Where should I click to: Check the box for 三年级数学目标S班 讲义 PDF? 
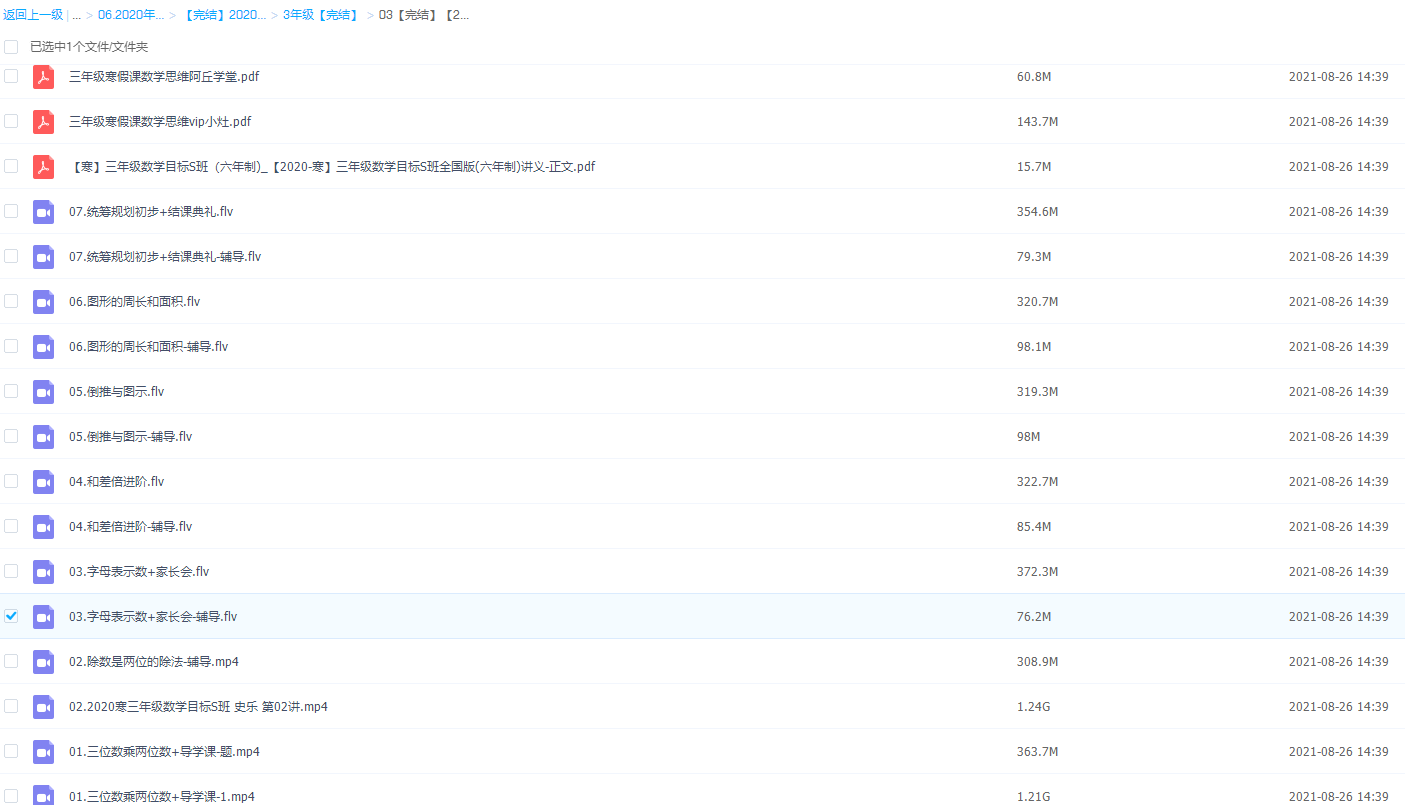point(11,166)
